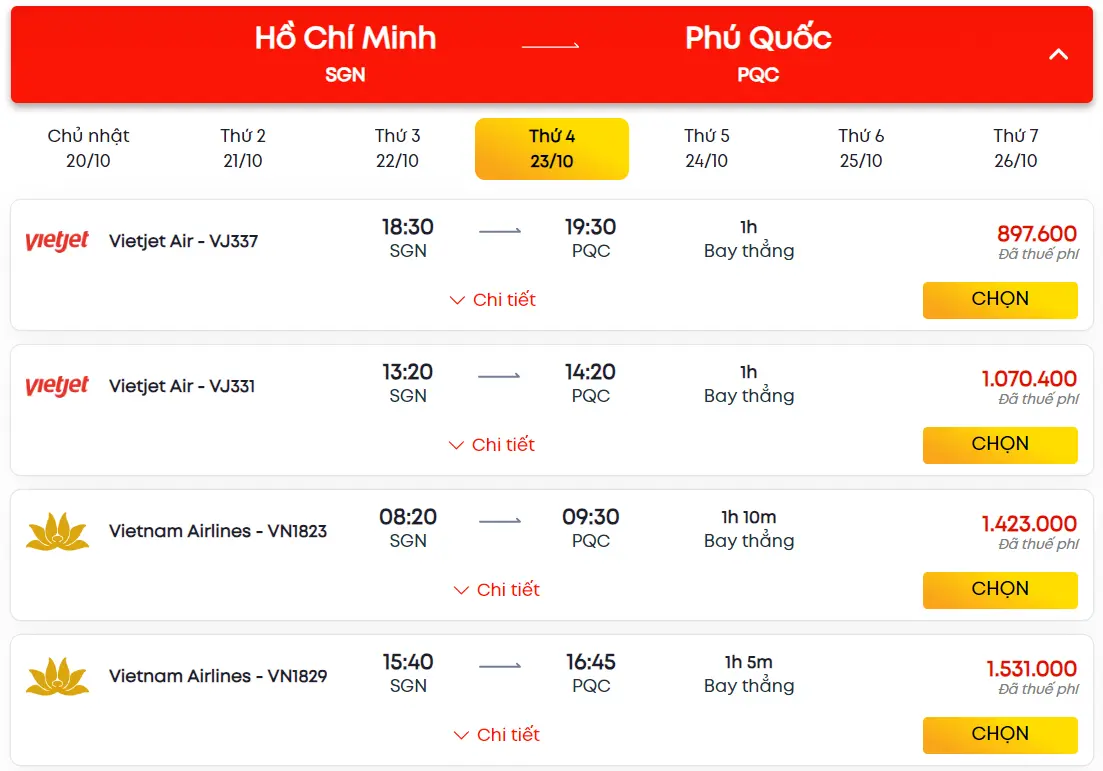Screen dimensions: 1103x771
Task: Click the Vietnam Airlines lotus logo for VN1829
Action: point(57,677)
